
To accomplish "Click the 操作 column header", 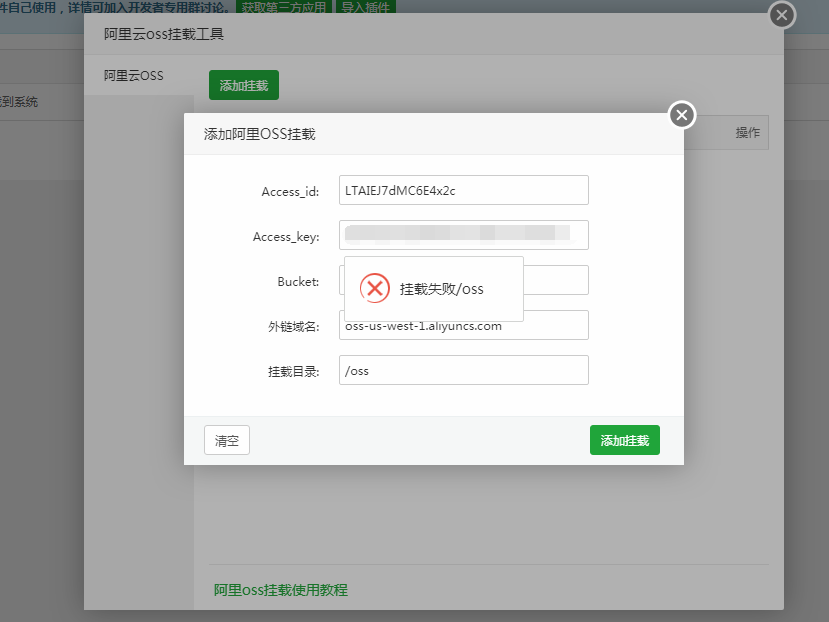I will coord(748,132).
